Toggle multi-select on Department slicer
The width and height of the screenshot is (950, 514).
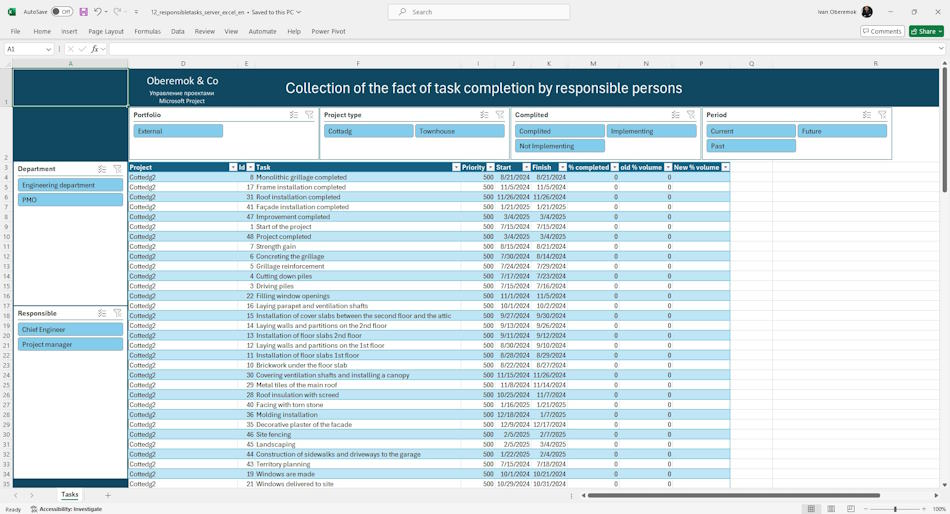coord(102,169)
